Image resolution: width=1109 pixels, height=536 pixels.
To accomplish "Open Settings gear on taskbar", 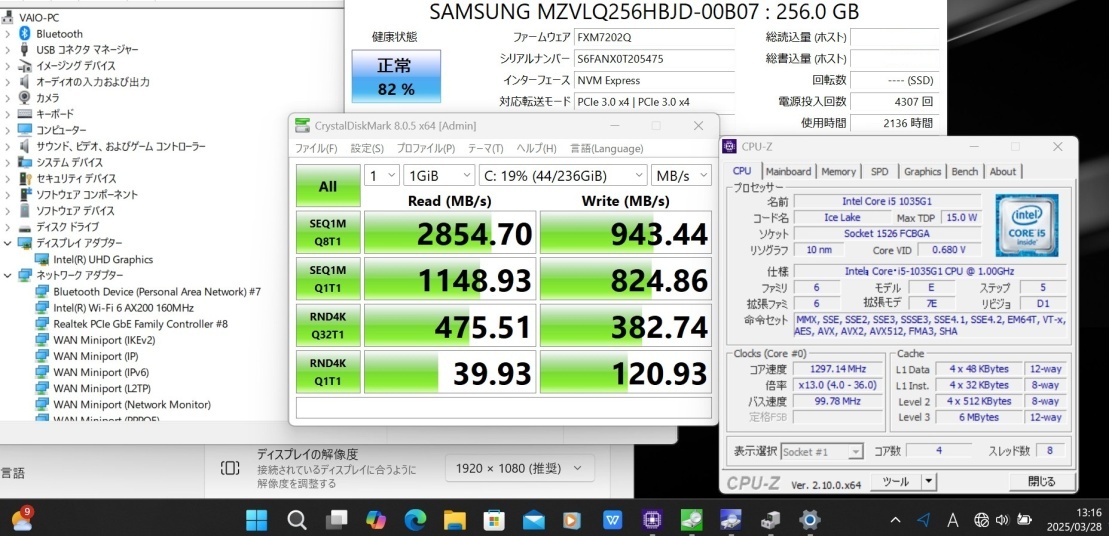I will [x=809, y=520].
